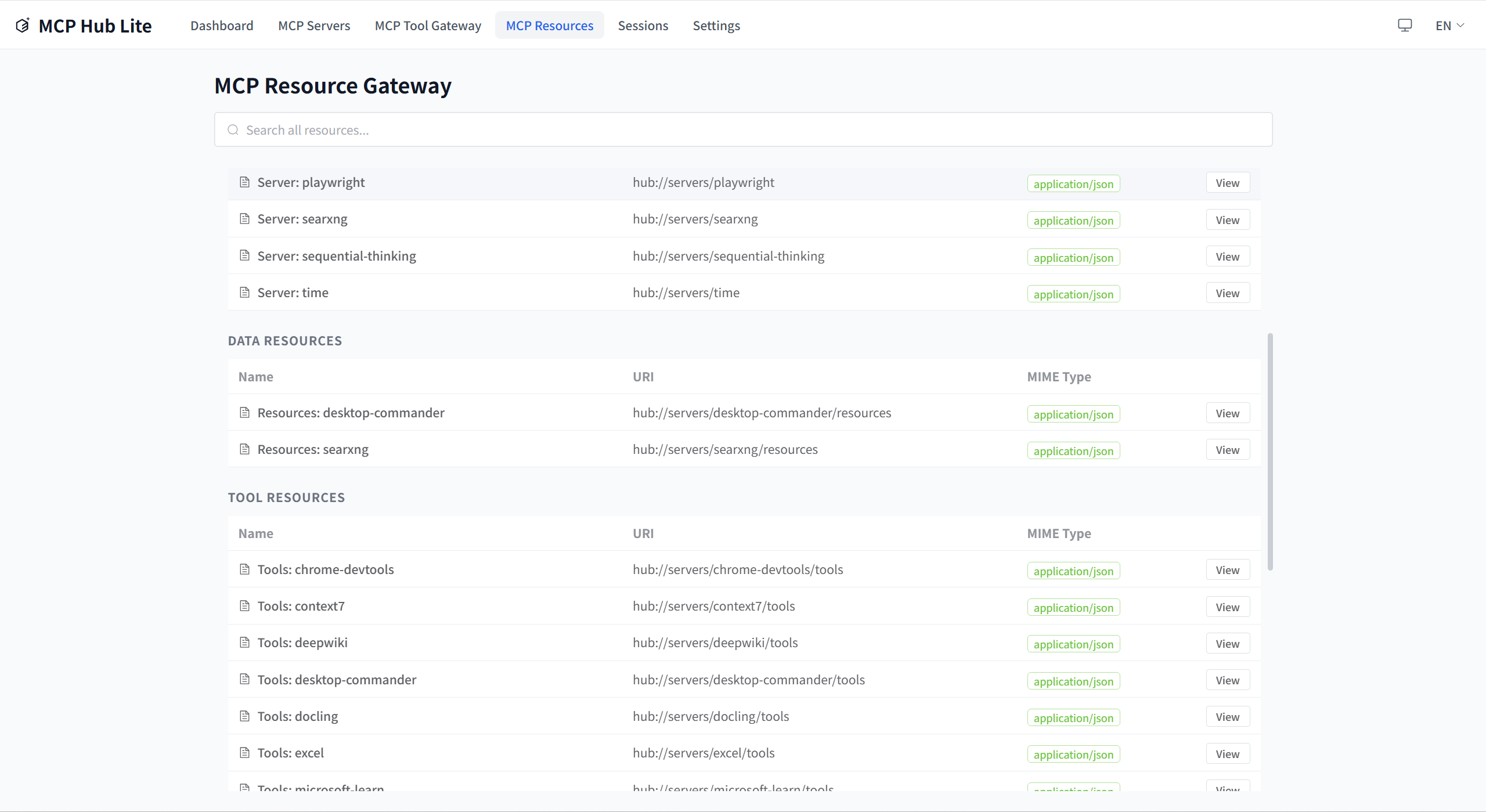The image size is (1486, 812).
Task: Open the EN language dropdown
Action: click(1449, 26)
